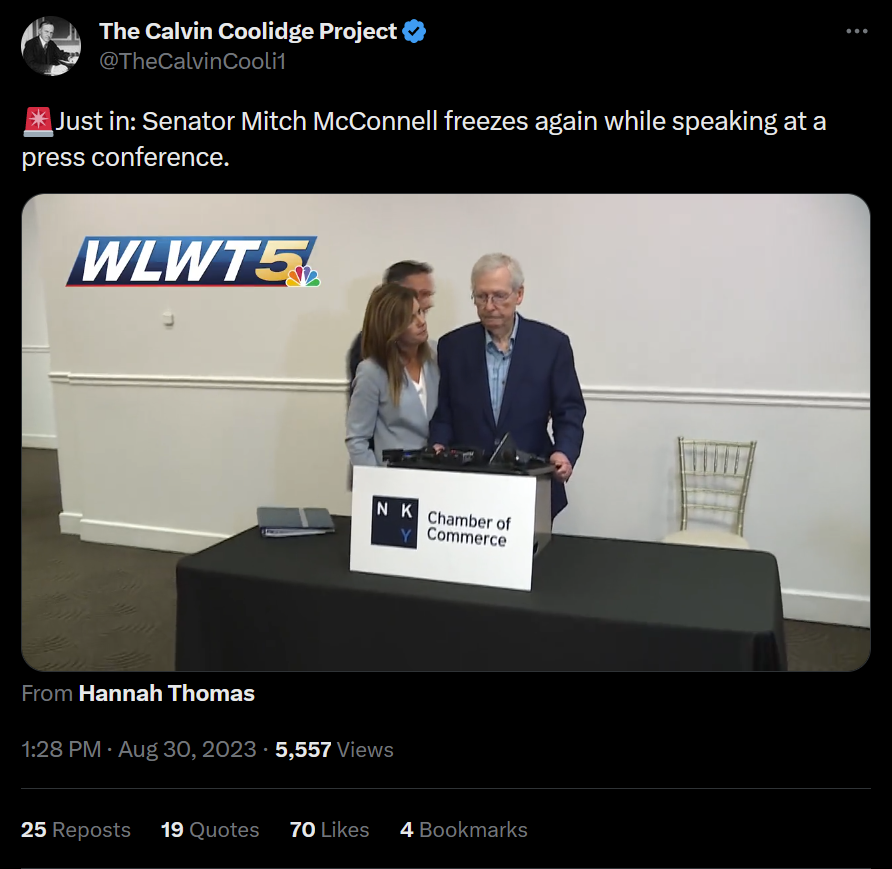This screenshot has width=892, height=869.
Task: Click the red siren emoji in the tweet
Action: [x=38, y=122]
